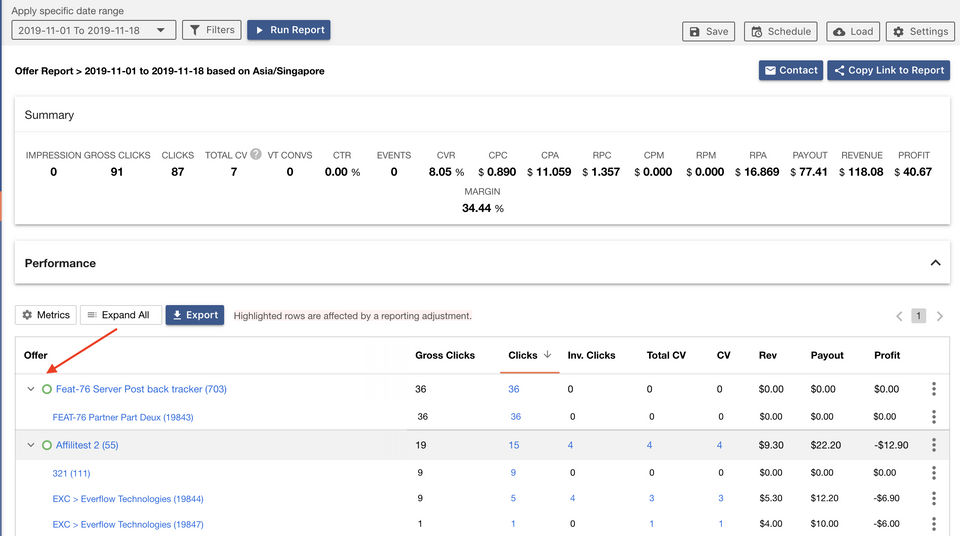Click the green status circle for Affilitest 2
This screenshot has height=536, width=960.
pos(46,445)
